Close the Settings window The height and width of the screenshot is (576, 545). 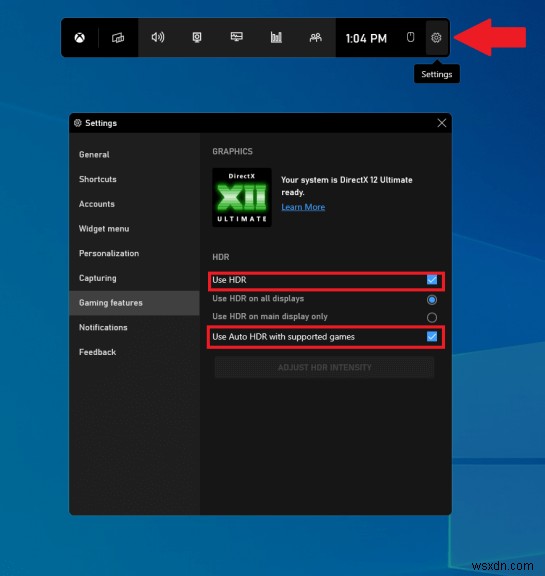(442, 123)
